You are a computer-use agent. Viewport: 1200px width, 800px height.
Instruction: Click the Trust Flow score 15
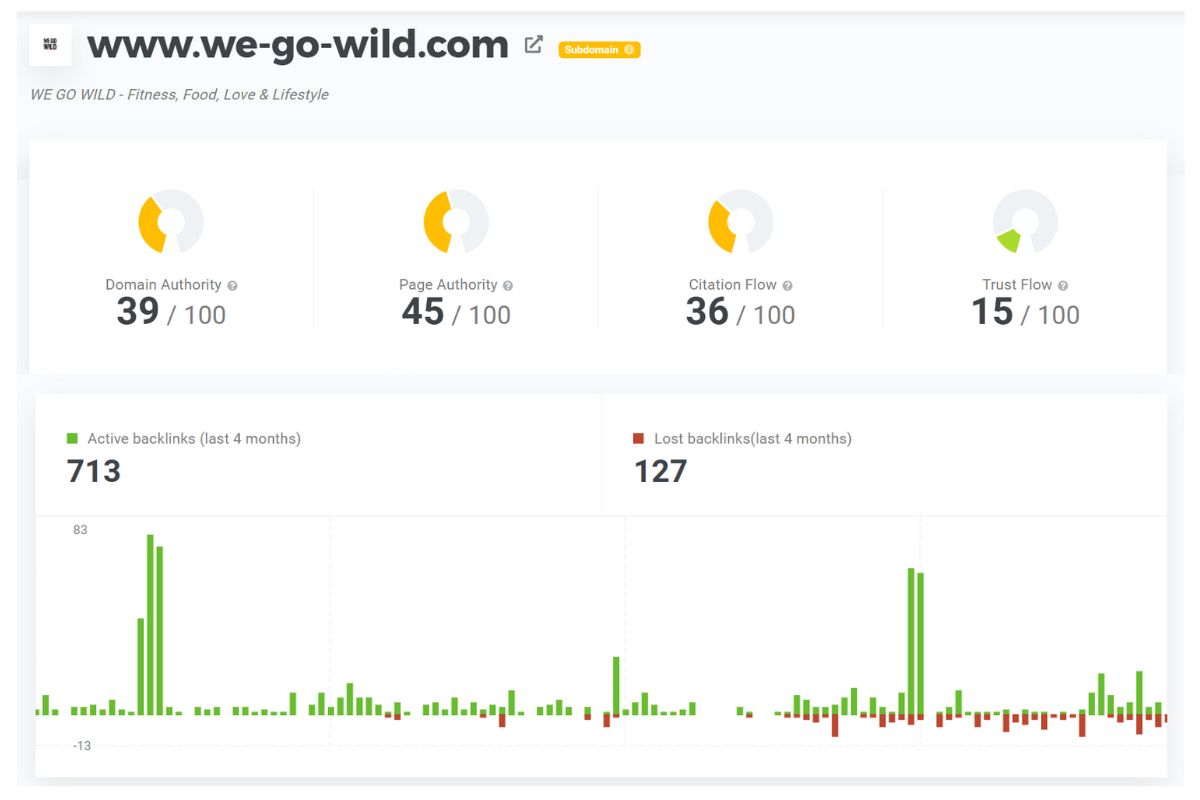992,312
